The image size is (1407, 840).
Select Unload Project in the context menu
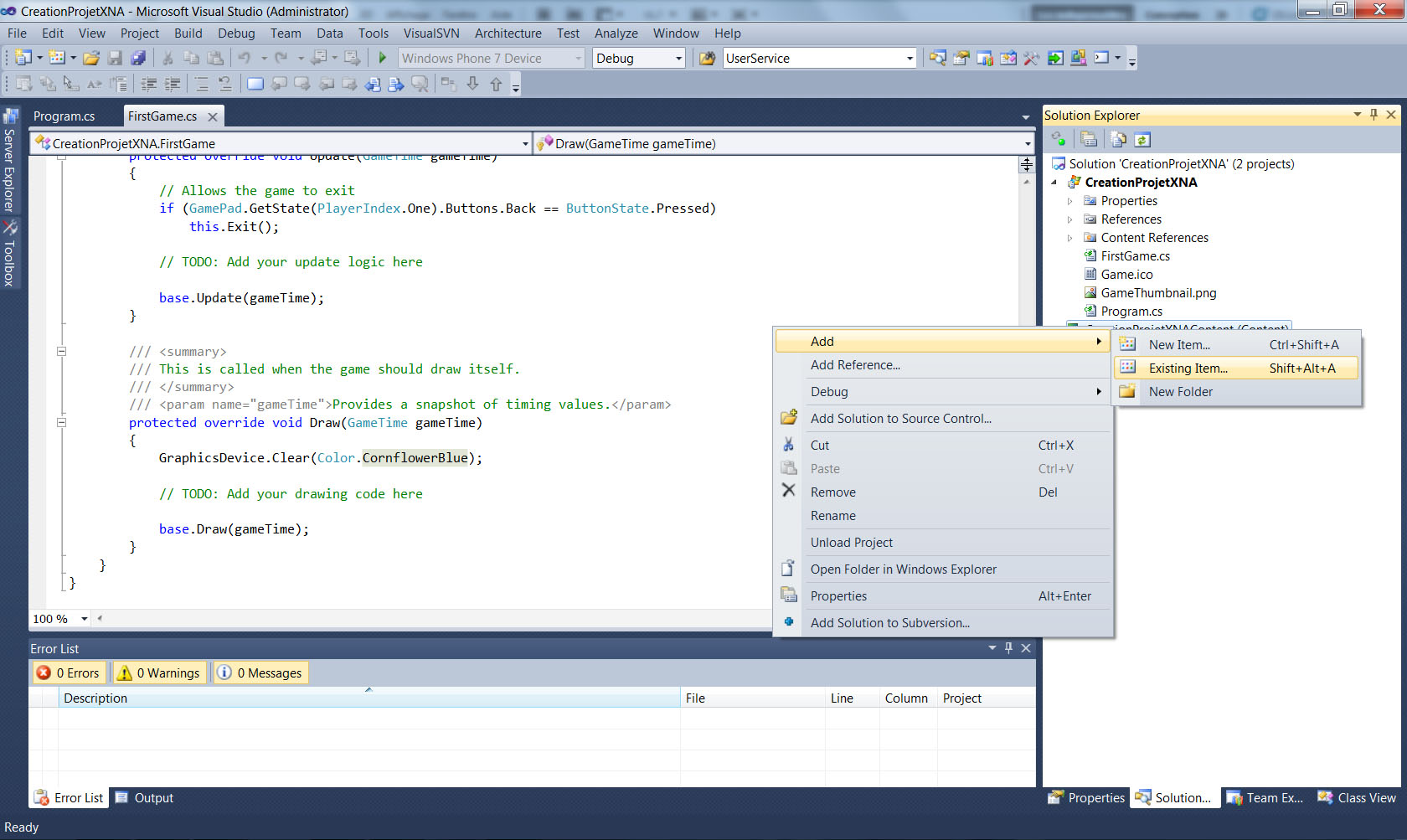pyautogui.click(x=851, y=543)
